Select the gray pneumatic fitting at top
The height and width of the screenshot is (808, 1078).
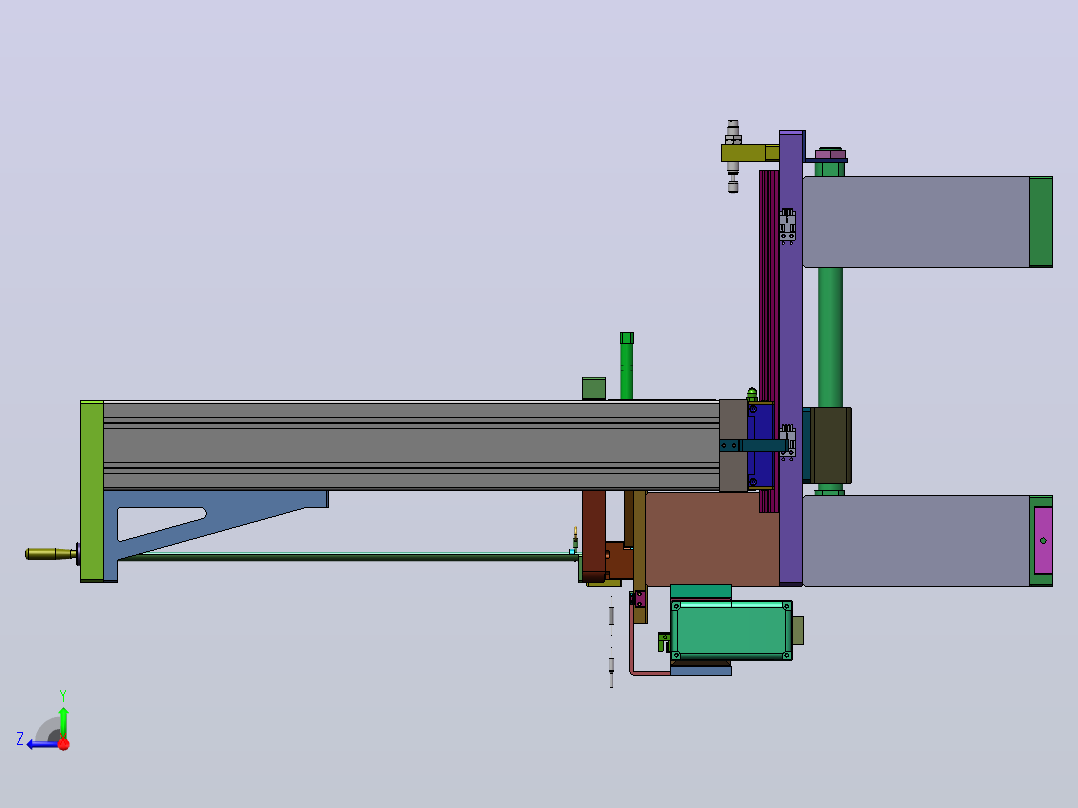pos(733,156)
